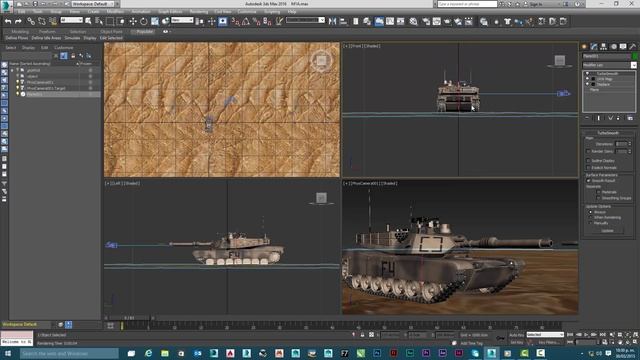640x360 pixels.
Task: Click the Update button in TurboSmooth
Action: (x=607, y=231)
